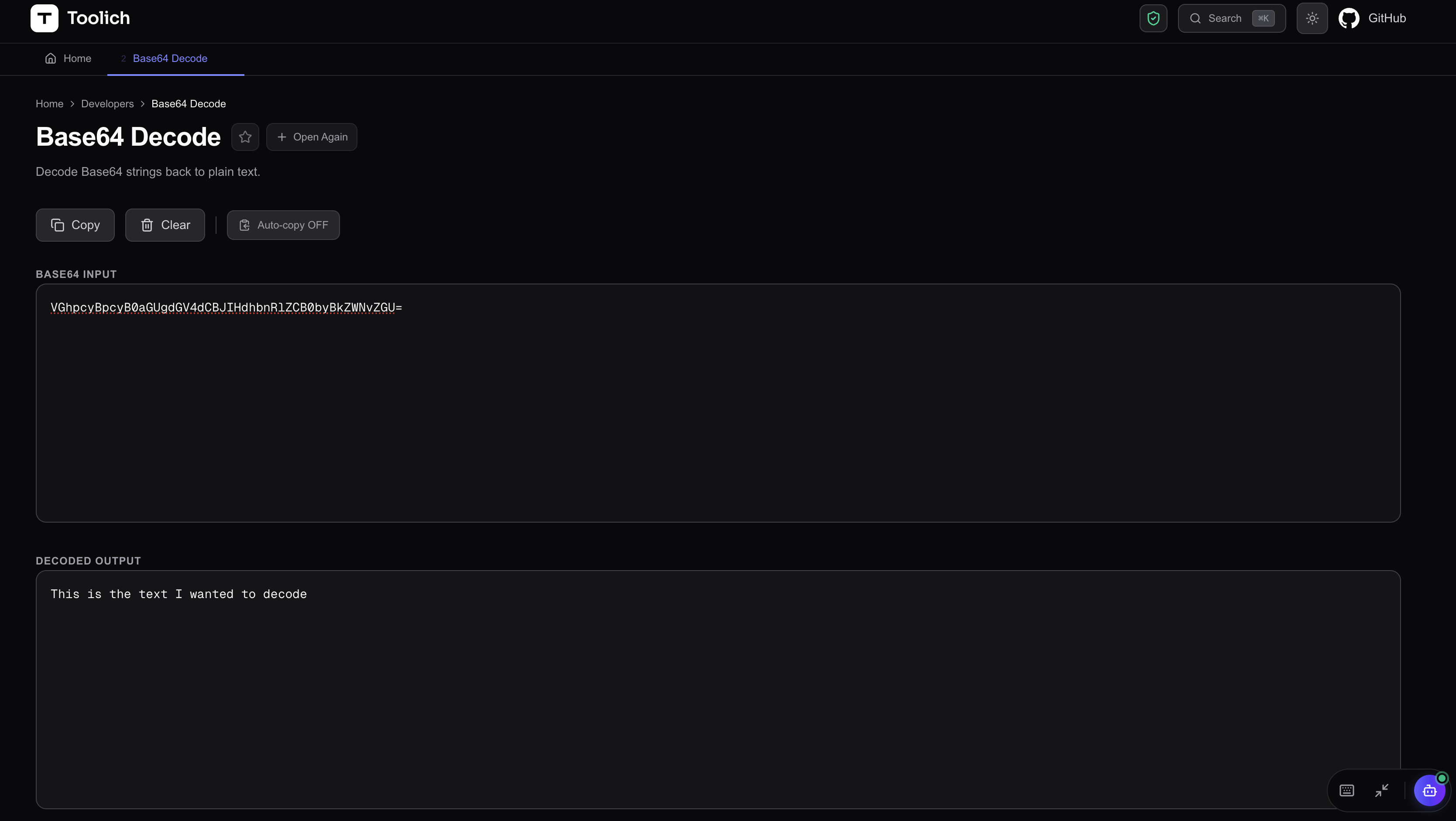Click the decoded output text area

point(718,689)
